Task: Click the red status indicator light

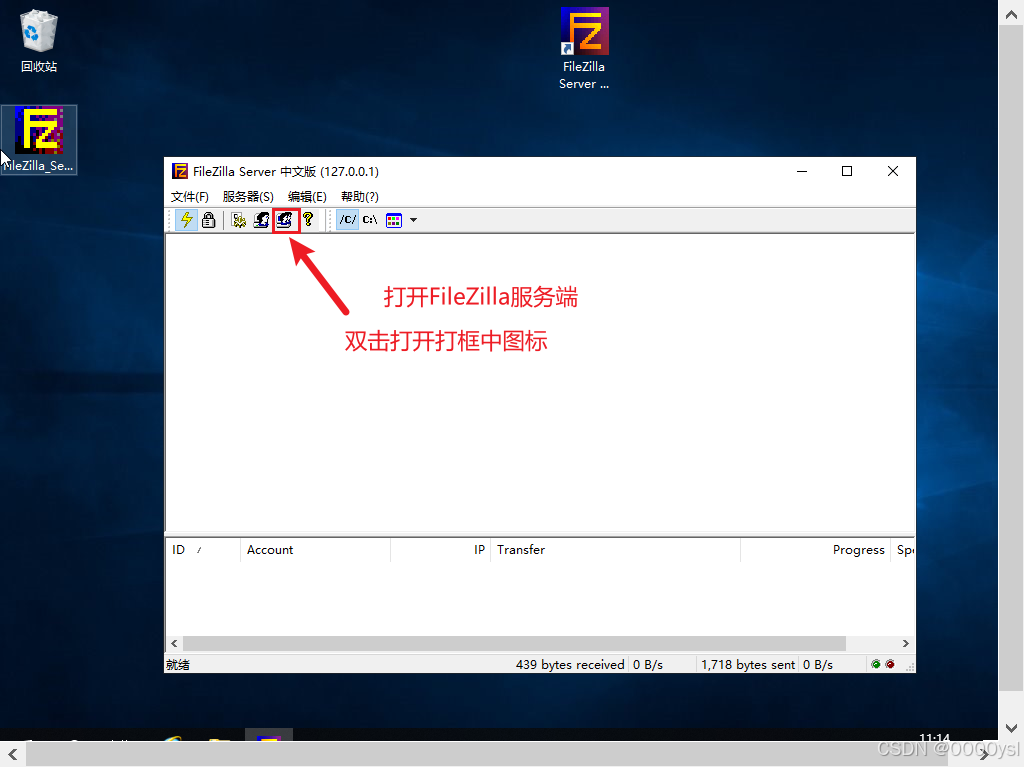Action: coord(889,664)
